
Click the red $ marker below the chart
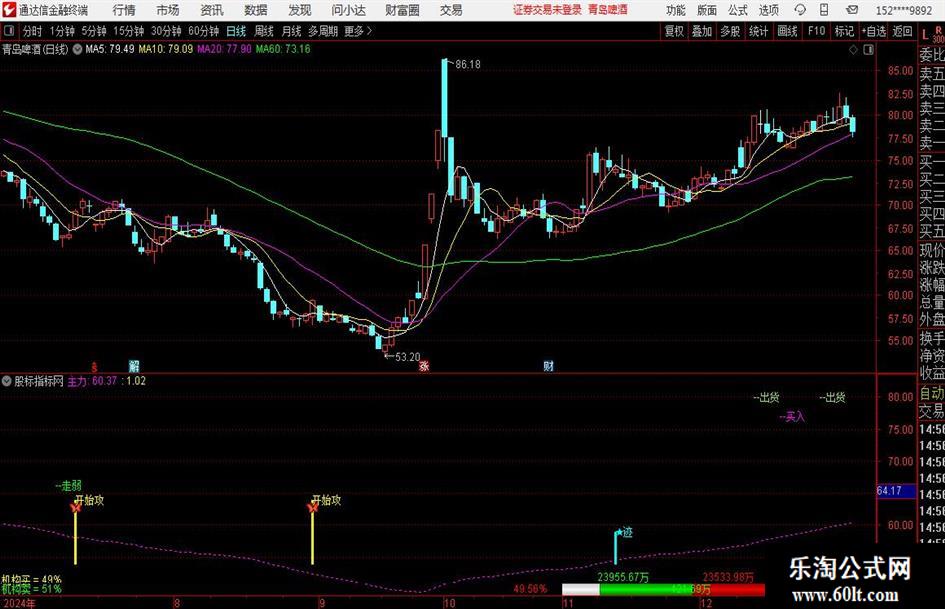[x=94, y=366]
